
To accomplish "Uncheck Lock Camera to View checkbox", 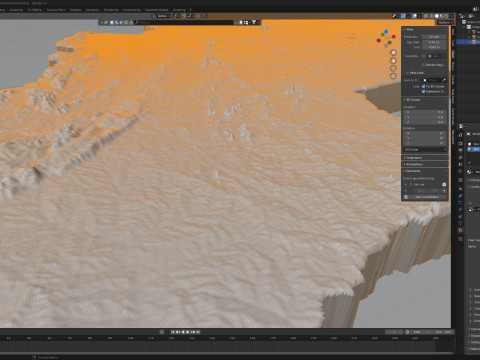I will tap(423, 91).
